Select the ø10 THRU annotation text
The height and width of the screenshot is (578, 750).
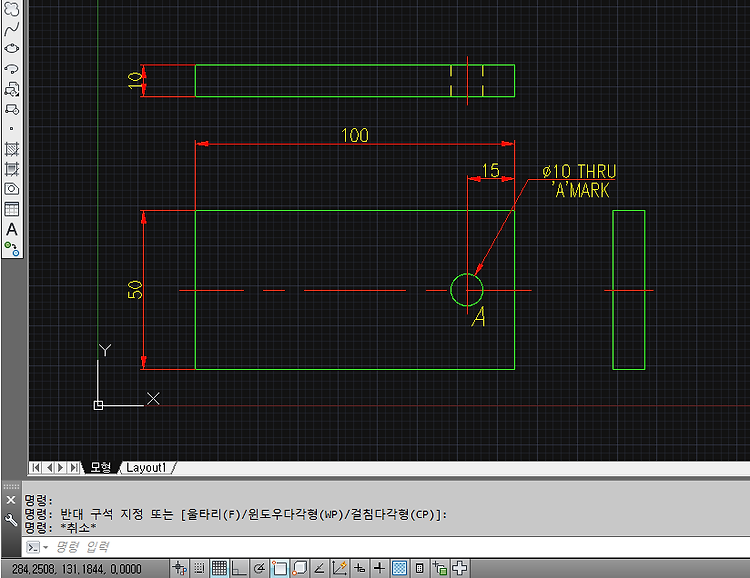579,171
